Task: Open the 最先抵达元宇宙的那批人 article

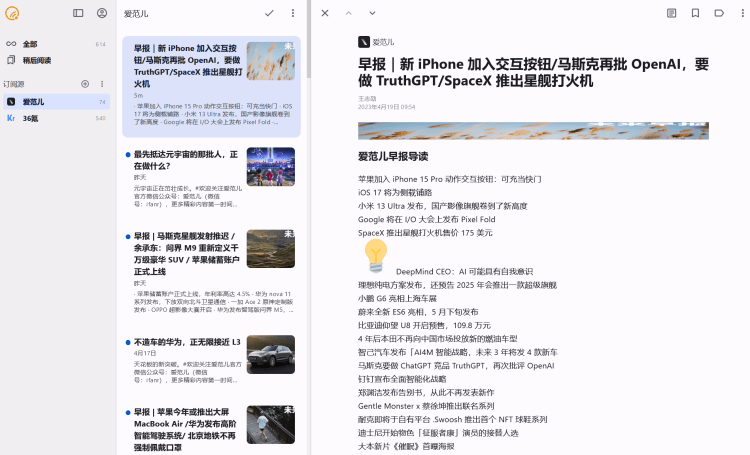Action: (211, 178)
